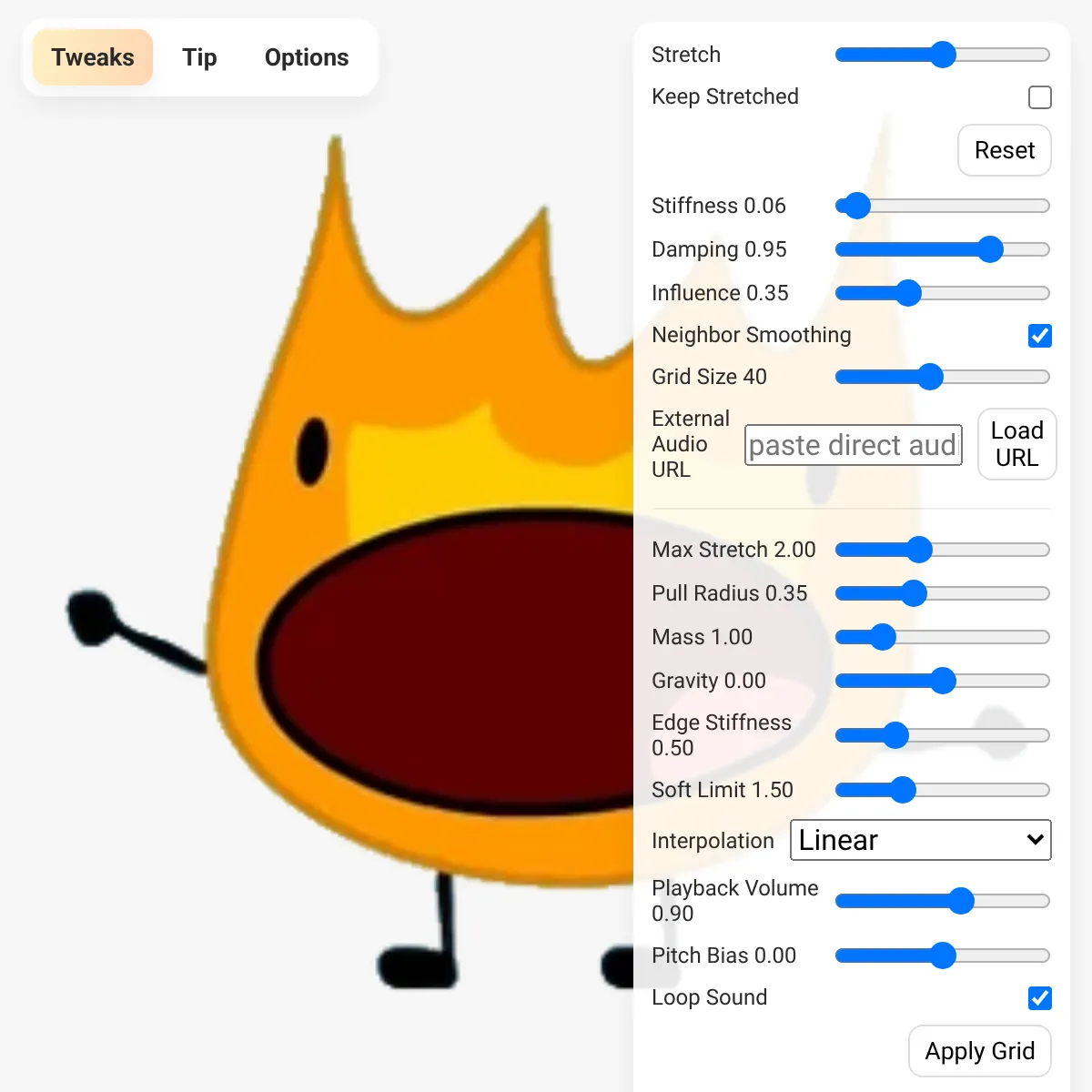Open the Tip tab

(x=199, y=57)
